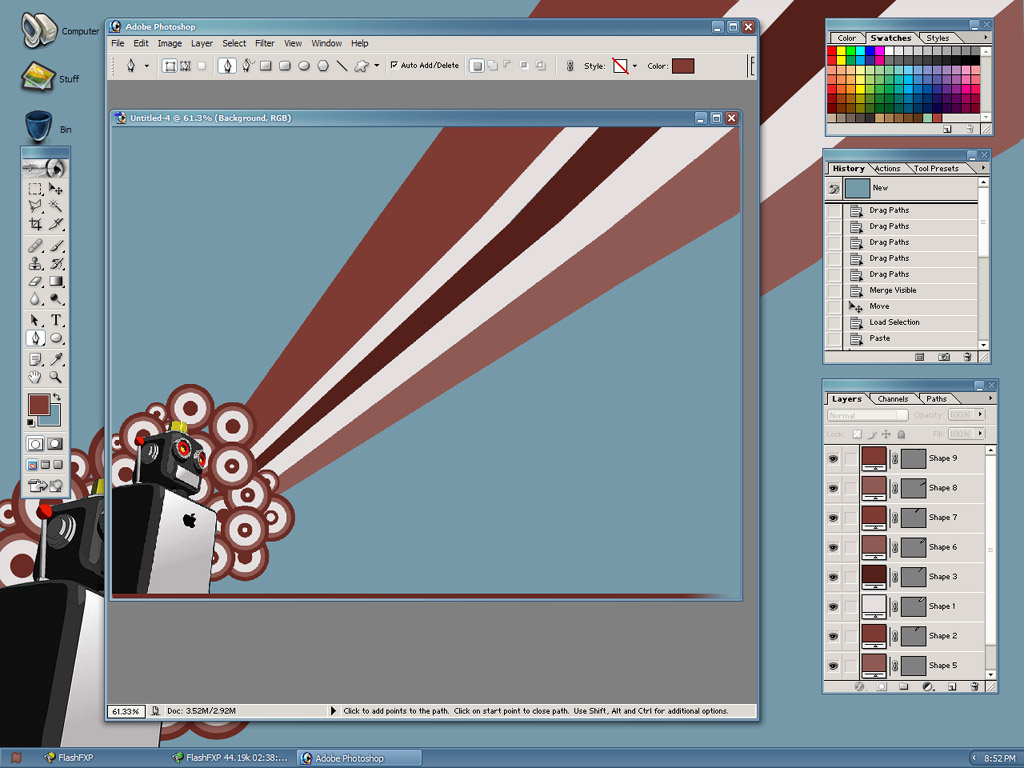Pick the Magic Wand tool
1024x768 pixels.
click(x=57, y=206)
